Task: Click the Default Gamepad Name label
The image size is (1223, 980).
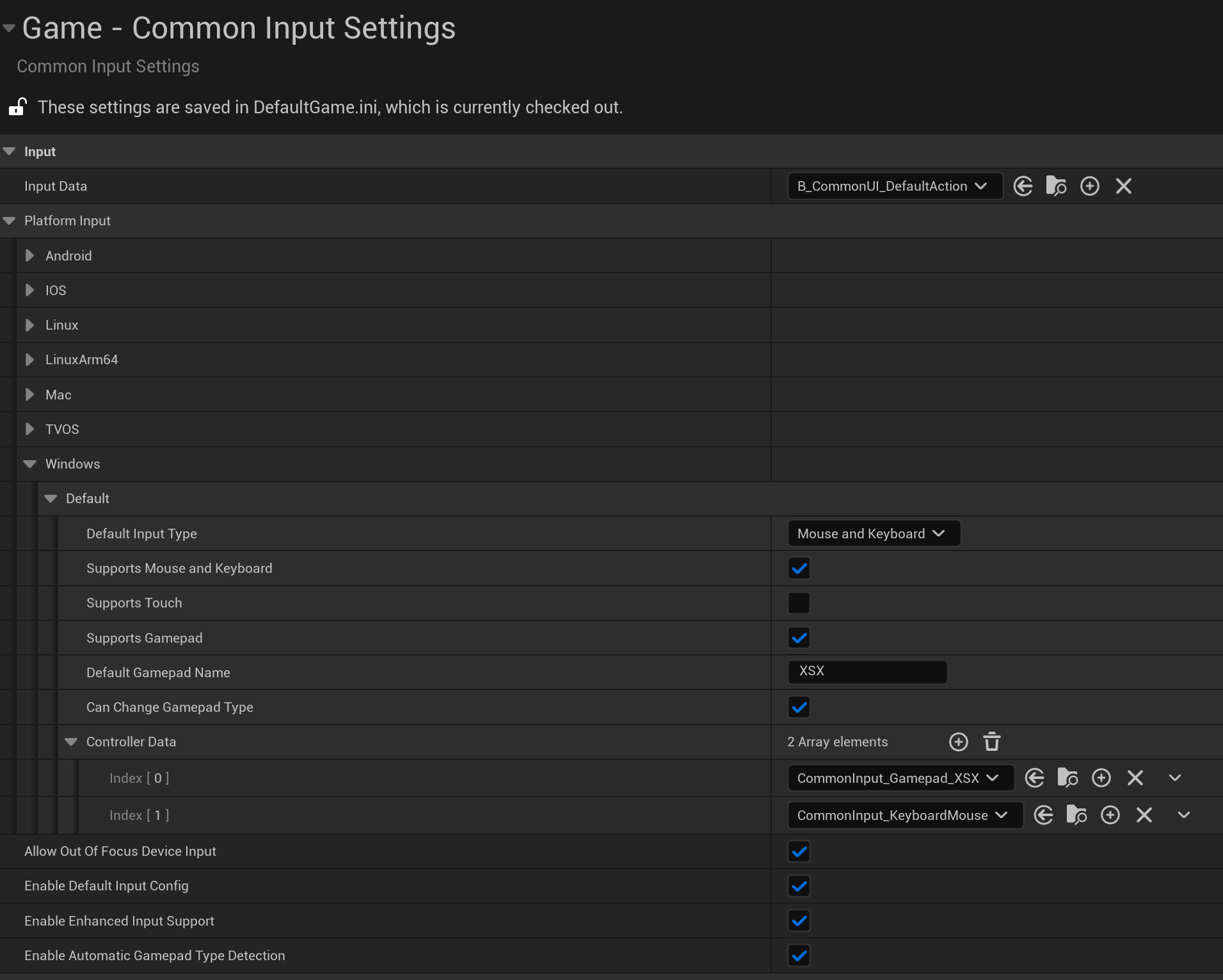Action: pos(158,673)
